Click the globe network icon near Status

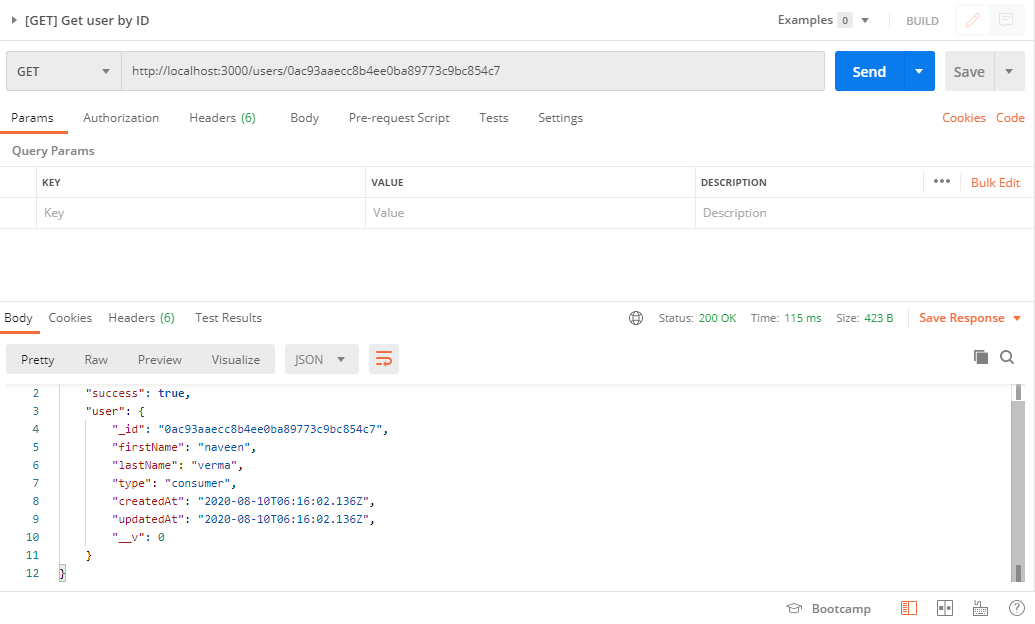coord(636,318)
